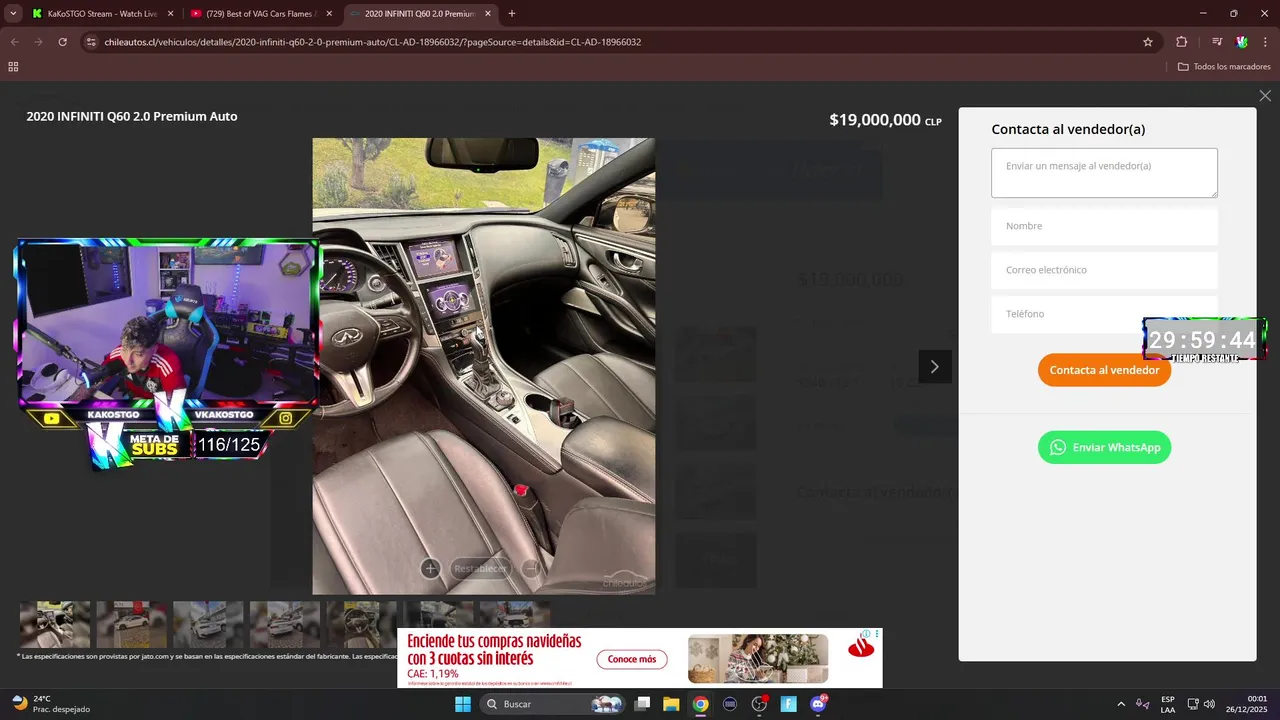1280x720 pixels.
Task: Zoom in the photo with plus icon
Action: point(430,568)
